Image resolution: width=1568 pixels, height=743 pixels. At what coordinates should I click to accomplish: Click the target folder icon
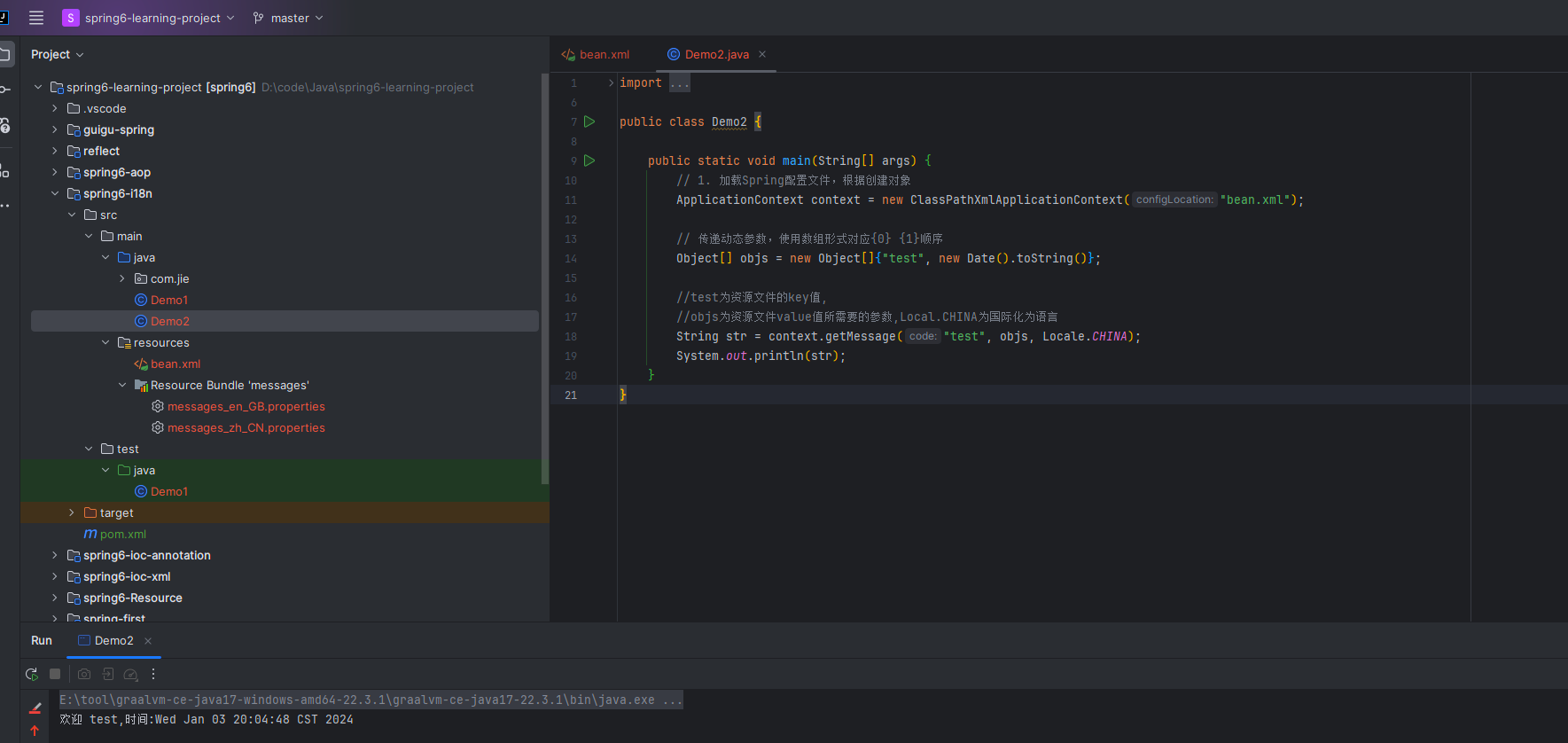(x=90, y=512)
